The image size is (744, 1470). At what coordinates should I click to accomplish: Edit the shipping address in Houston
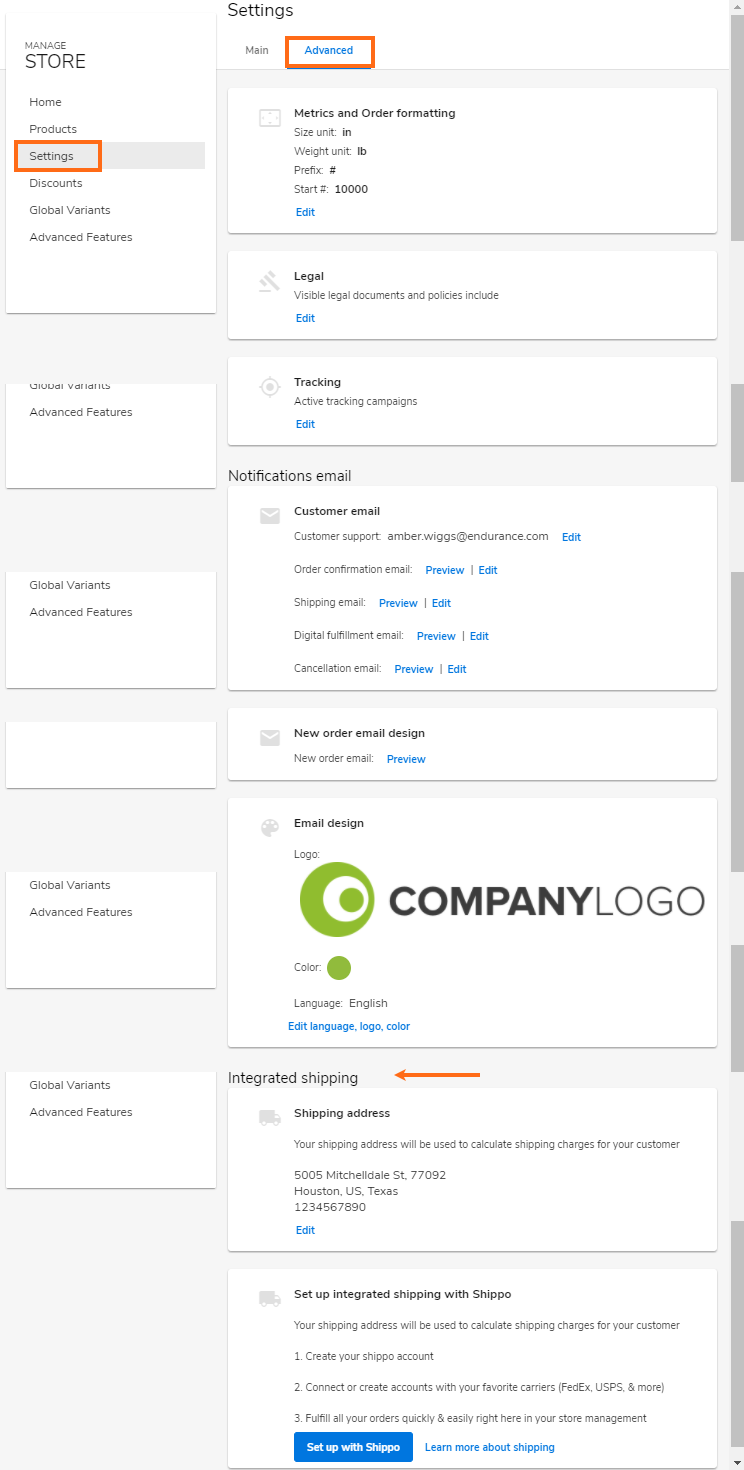click(305, 1229)
